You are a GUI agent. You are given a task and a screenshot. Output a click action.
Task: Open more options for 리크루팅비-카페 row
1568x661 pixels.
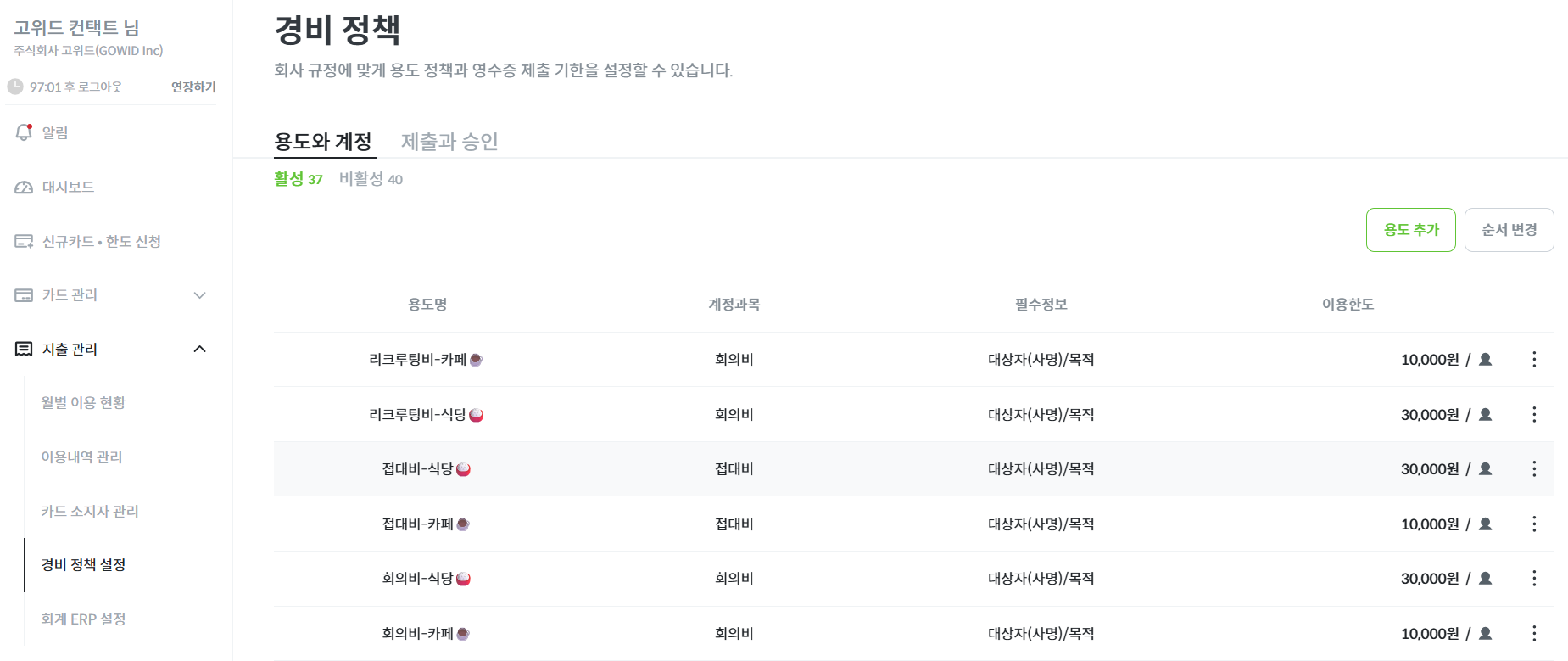click(1534, 359)
